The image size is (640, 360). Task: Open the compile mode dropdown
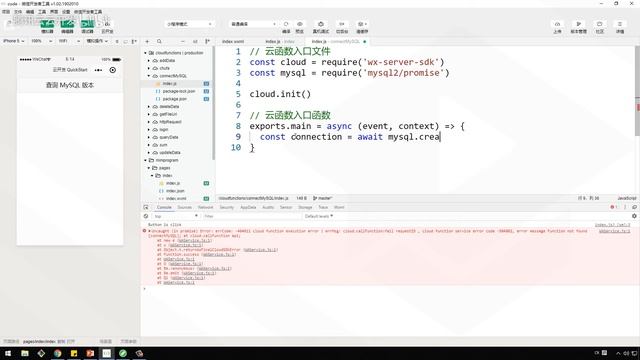(x=253, y=24)
